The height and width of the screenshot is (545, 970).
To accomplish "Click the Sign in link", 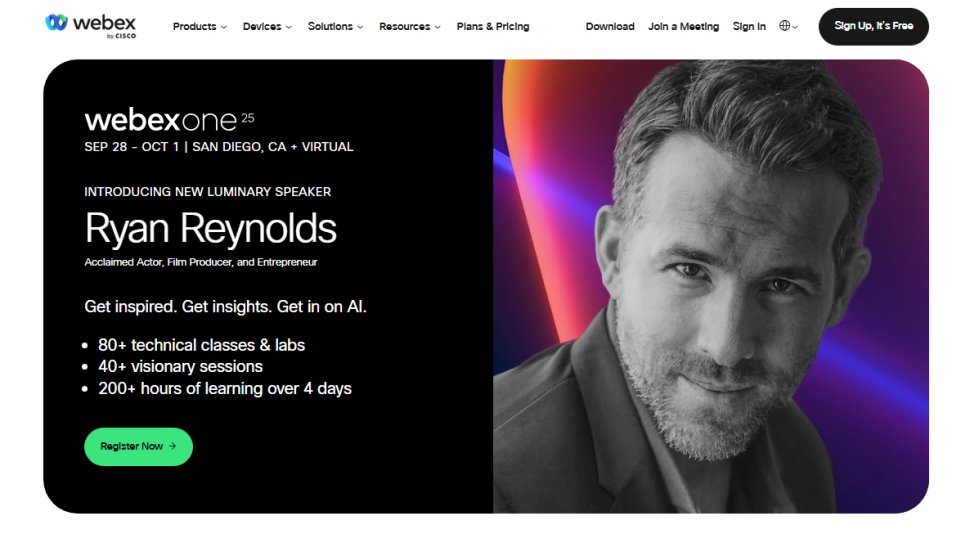I will tap(749, 27).
